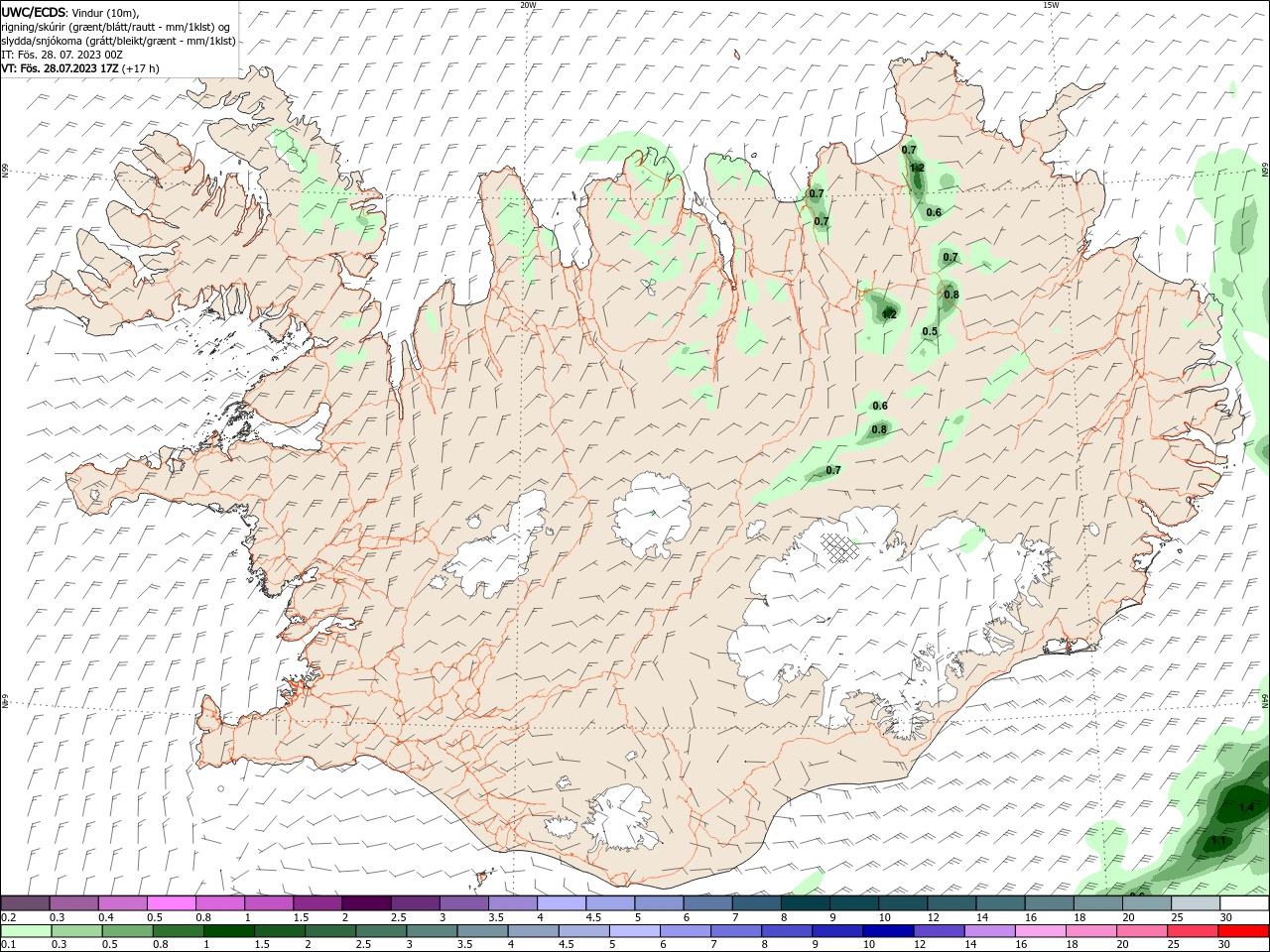Viewport: 1270px width, 952px height.
Task: Select the bright red 30 swatch, lower legend row
Action: [x=1244, y=932]
